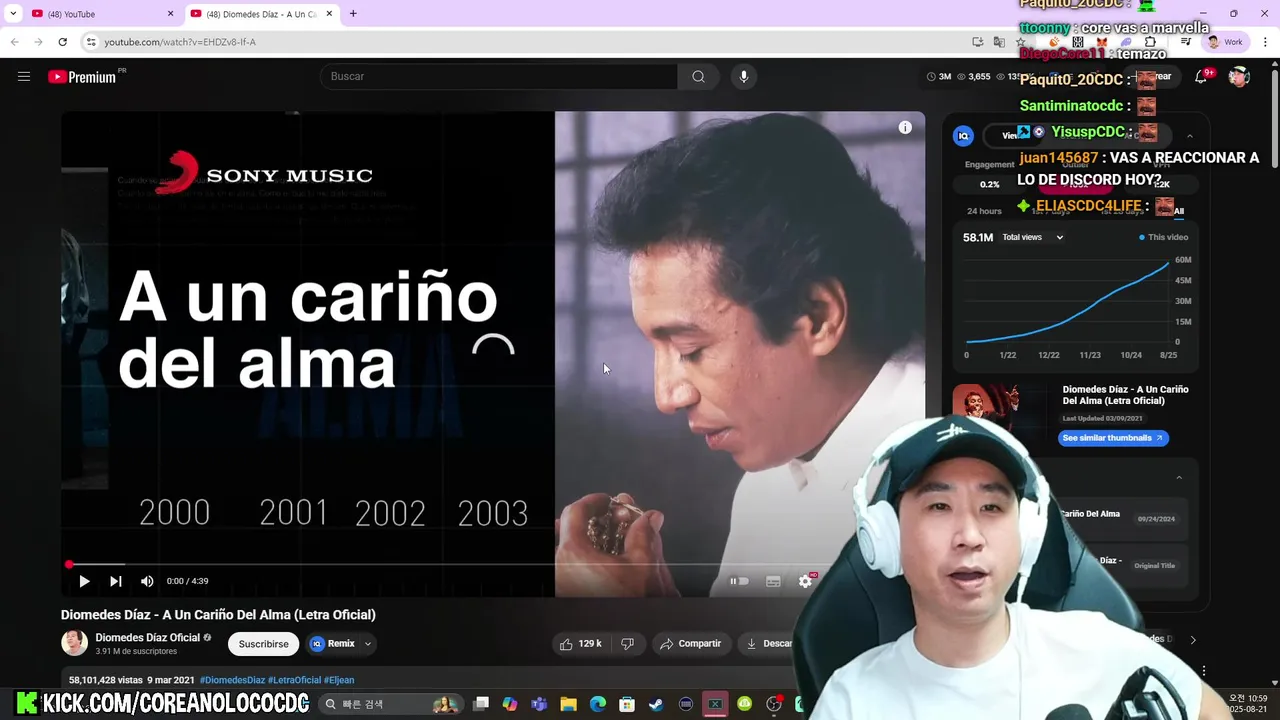
Task: Play the video
Action: (84, 581)
